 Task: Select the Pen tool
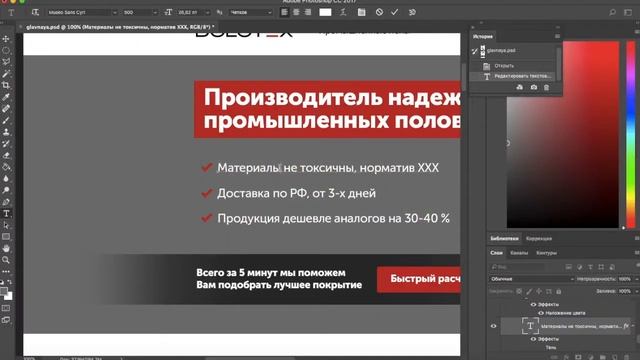(x=6, y=202)
